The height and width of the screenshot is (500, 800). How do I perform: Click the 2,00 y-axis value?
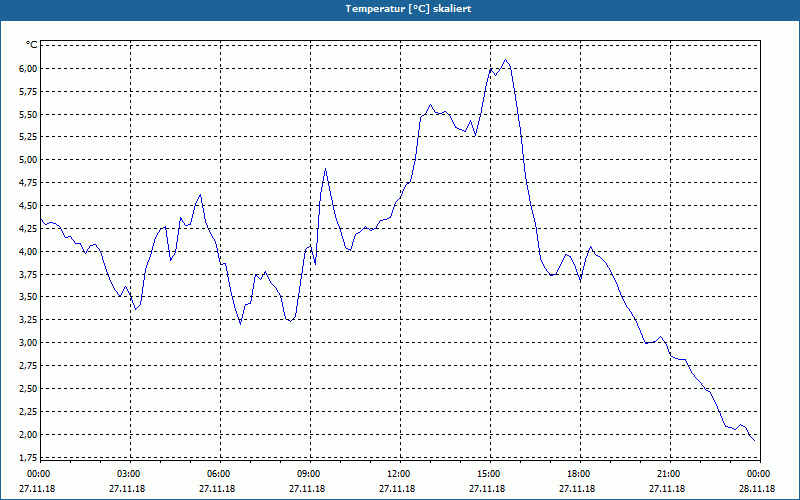(29, 435)
